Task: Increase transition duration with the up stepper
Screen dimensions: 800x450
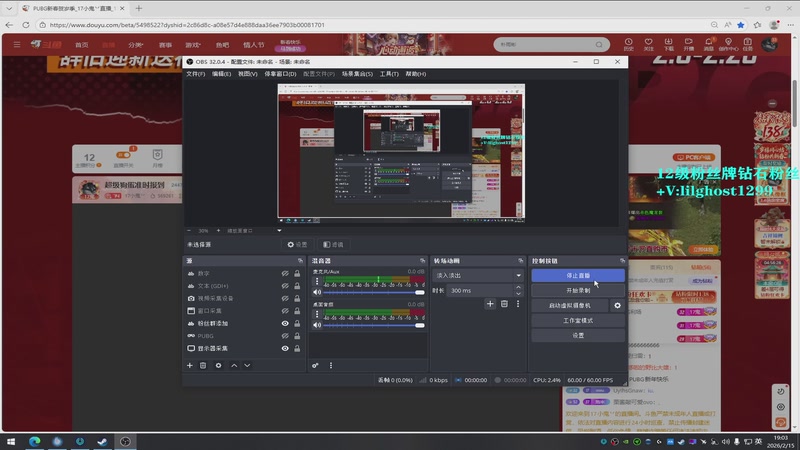Action: pos(518,287)
